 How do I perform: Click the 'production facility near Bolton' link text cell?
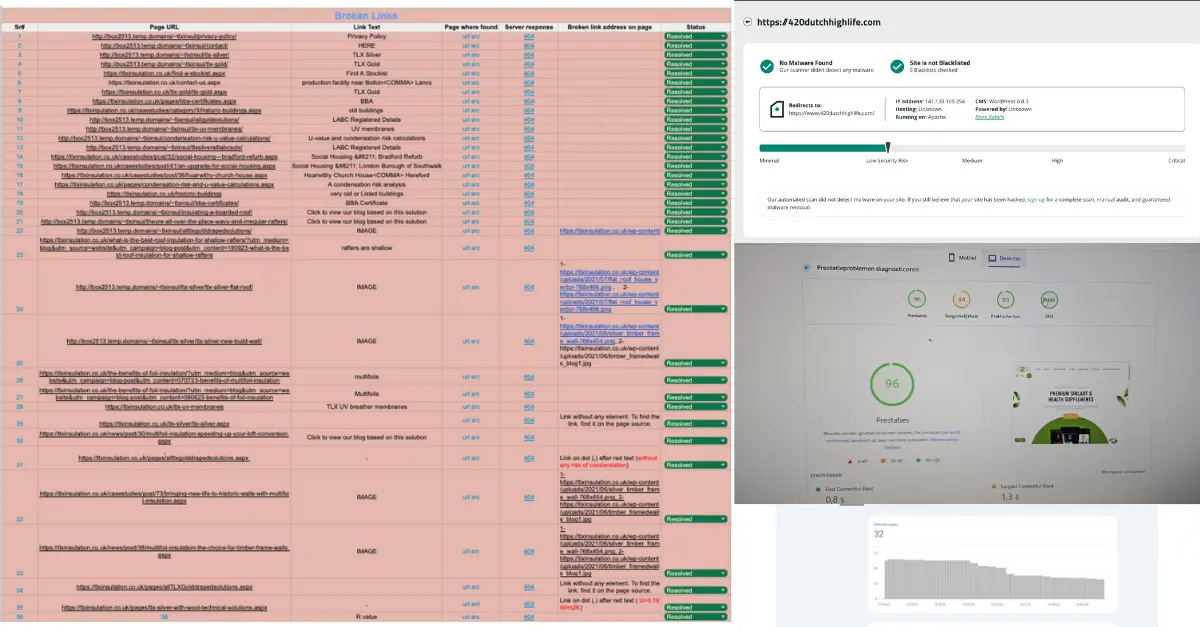point(366,82)
